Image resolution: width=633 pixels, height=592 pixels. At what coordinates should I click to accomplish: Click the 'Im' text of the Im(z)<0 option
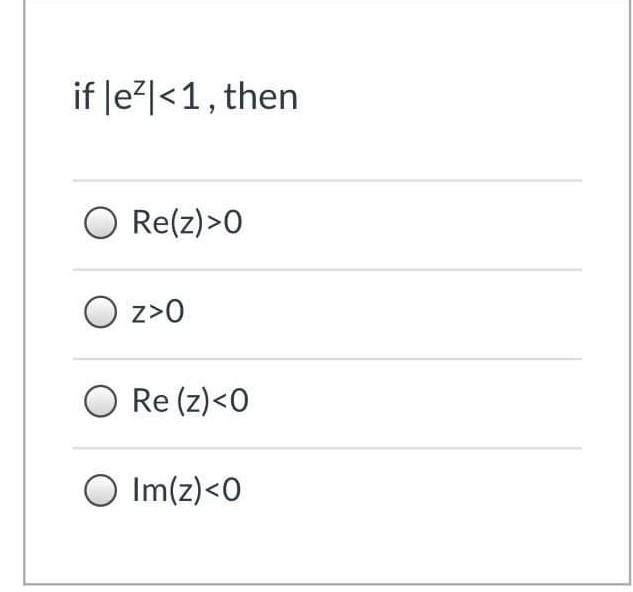[149, 489]
